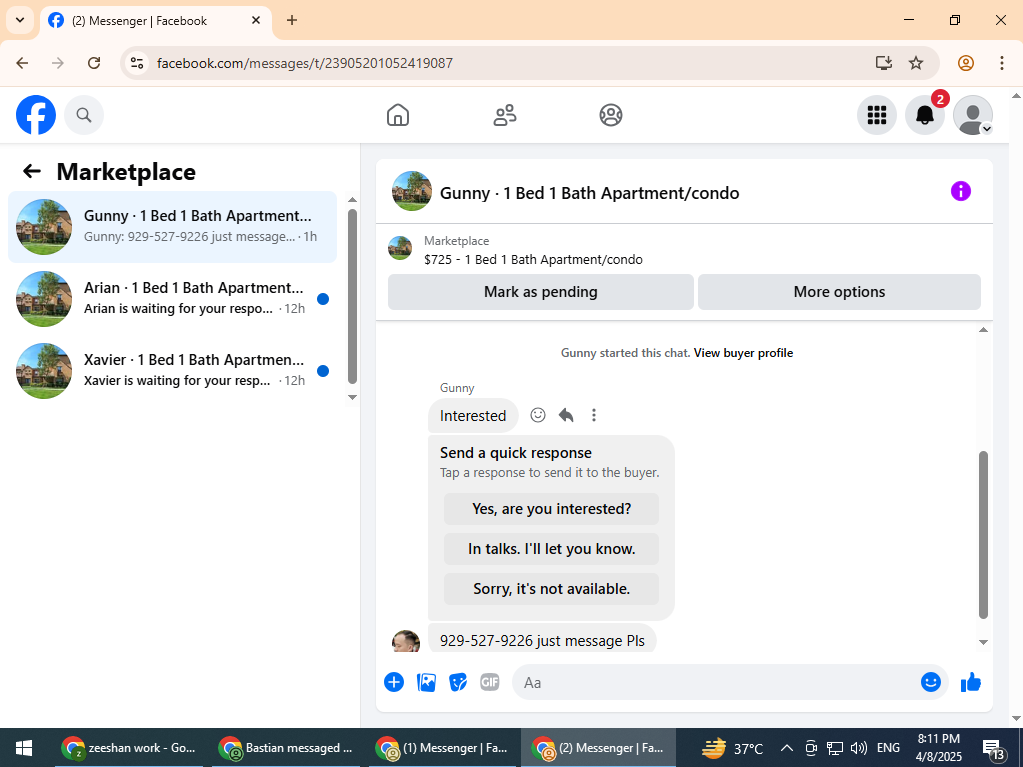The height and width of the screenshot is (767, 1023).
Task: Switch to 'zeeshan work' taskbar window
Action: point(129,747)
